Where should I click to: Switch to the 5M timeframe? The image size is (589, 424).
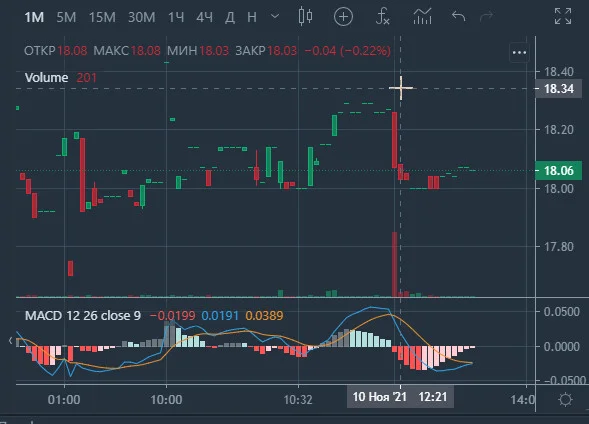click(x=66, y=17)
